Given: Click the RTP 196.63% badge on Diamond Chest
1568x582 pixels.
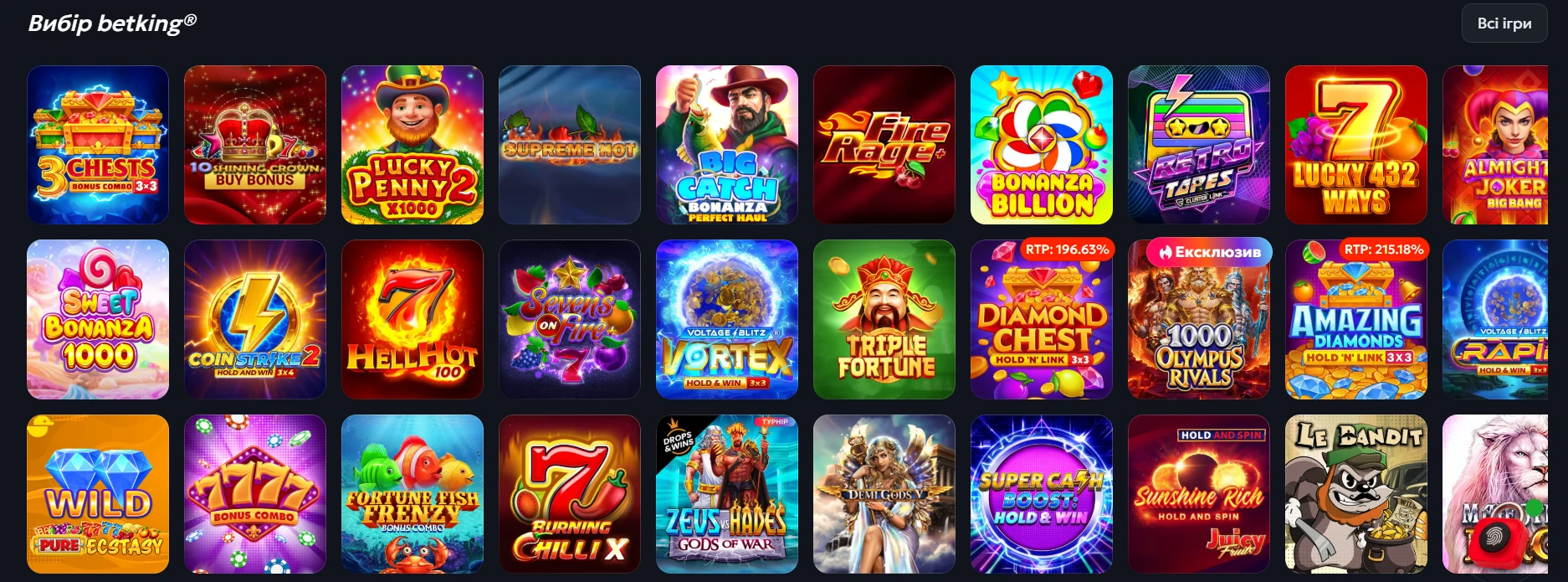Looking at the screenshot, I should pos(1067,250).
